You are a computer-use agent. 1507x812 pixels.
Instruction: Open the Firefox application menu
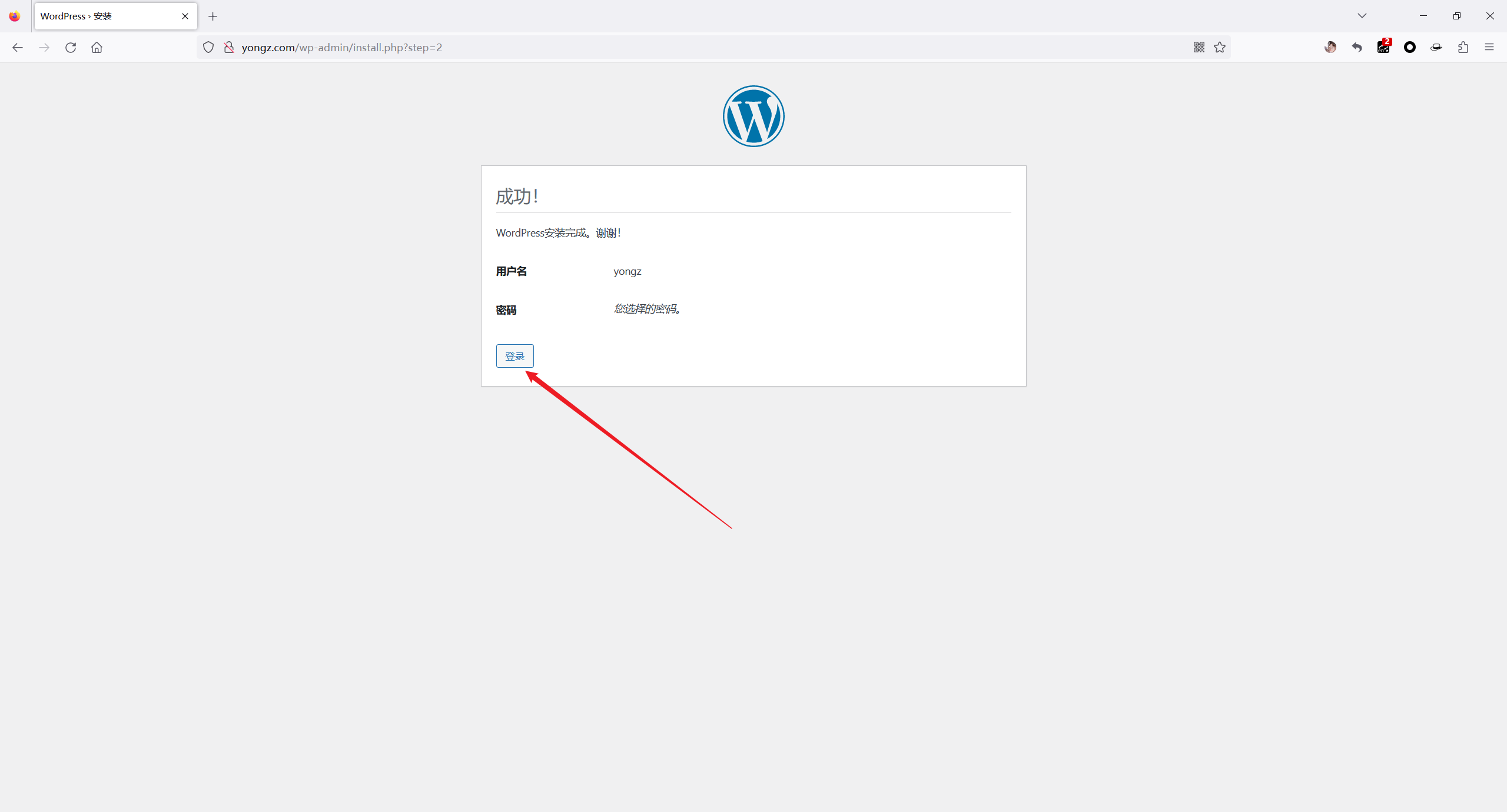[1489, 47]
